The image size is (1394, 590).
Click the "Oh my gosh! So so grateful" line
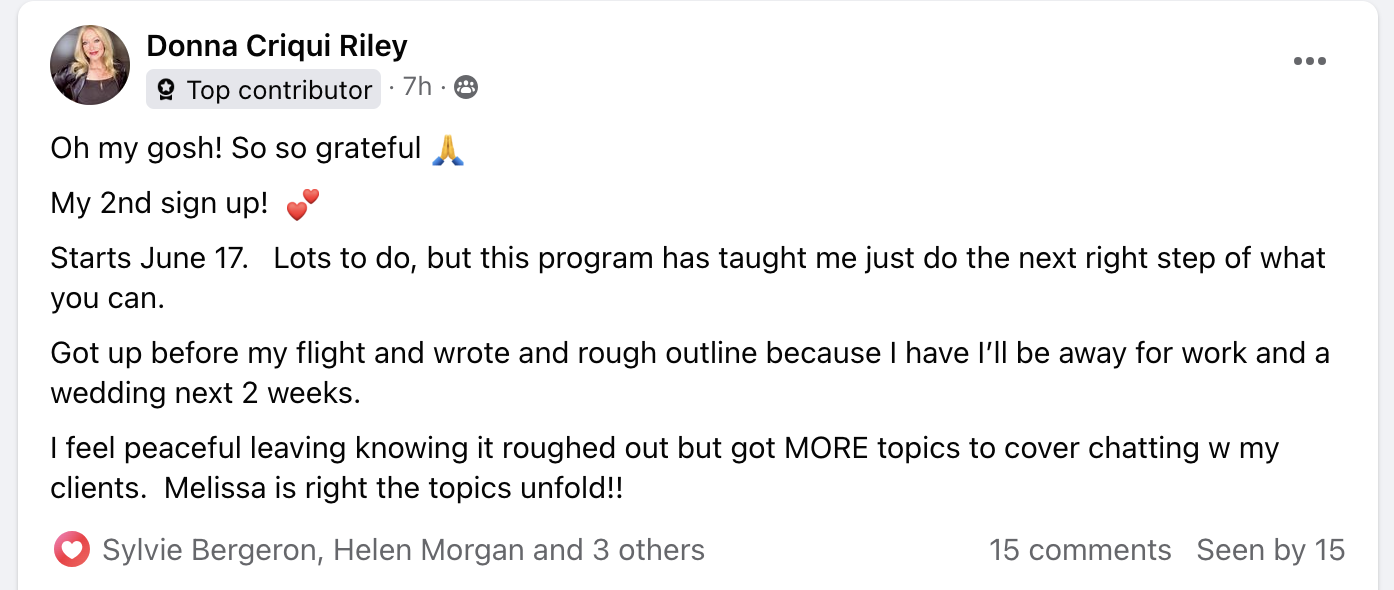pyautogui.click(x=236, y=149)
